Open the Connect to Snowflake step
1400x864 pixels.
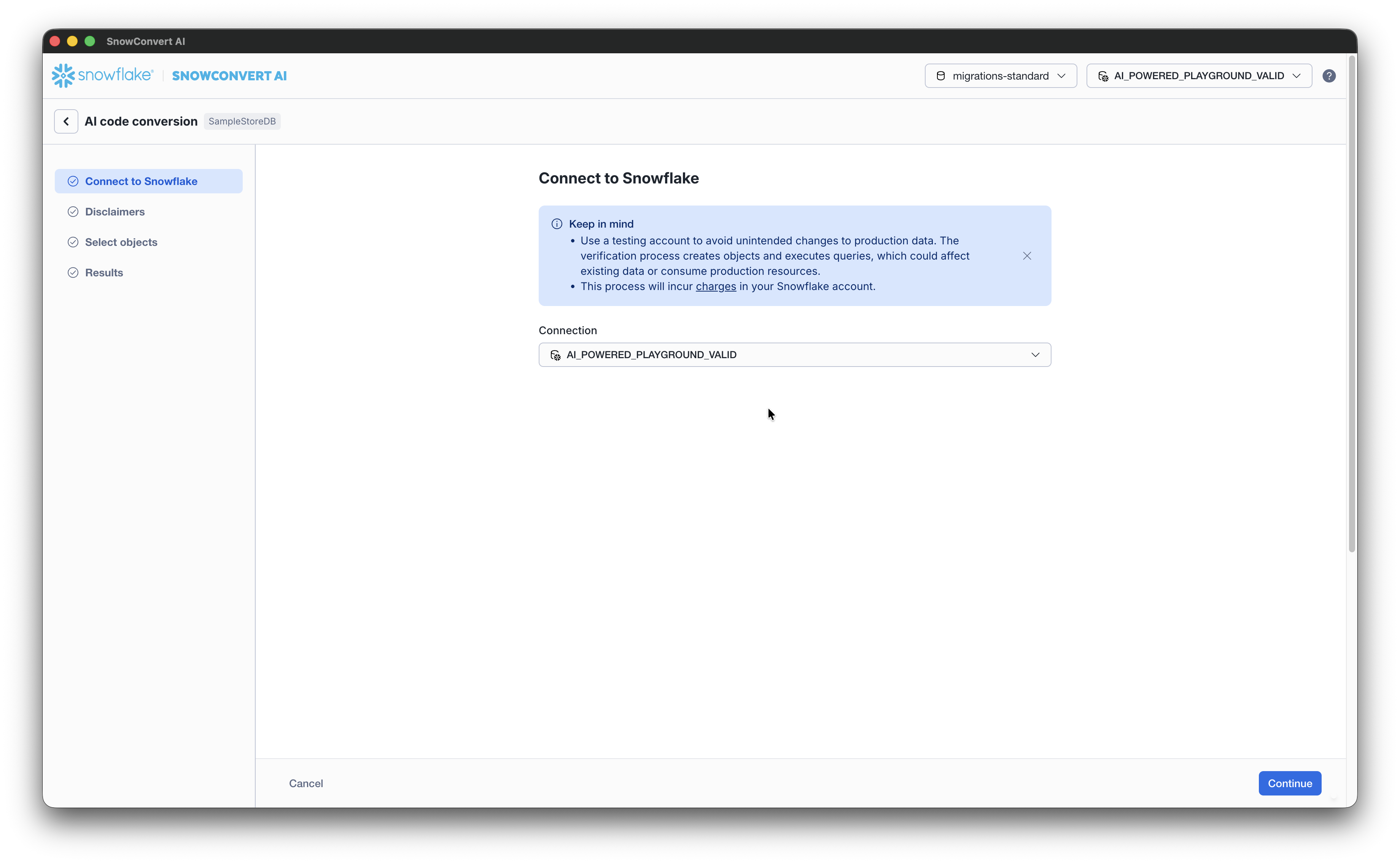[141, 181]
